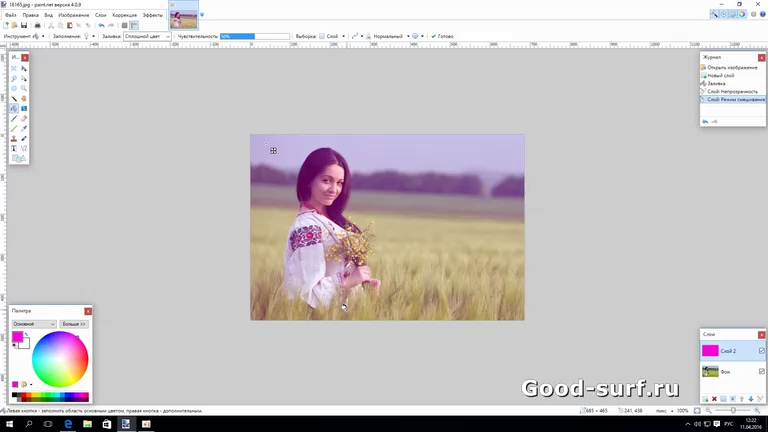The width and height of the screenshot is (768, 432).
Task: Click the Undo arrow in main toolbar
Action: tap(101, 25)
